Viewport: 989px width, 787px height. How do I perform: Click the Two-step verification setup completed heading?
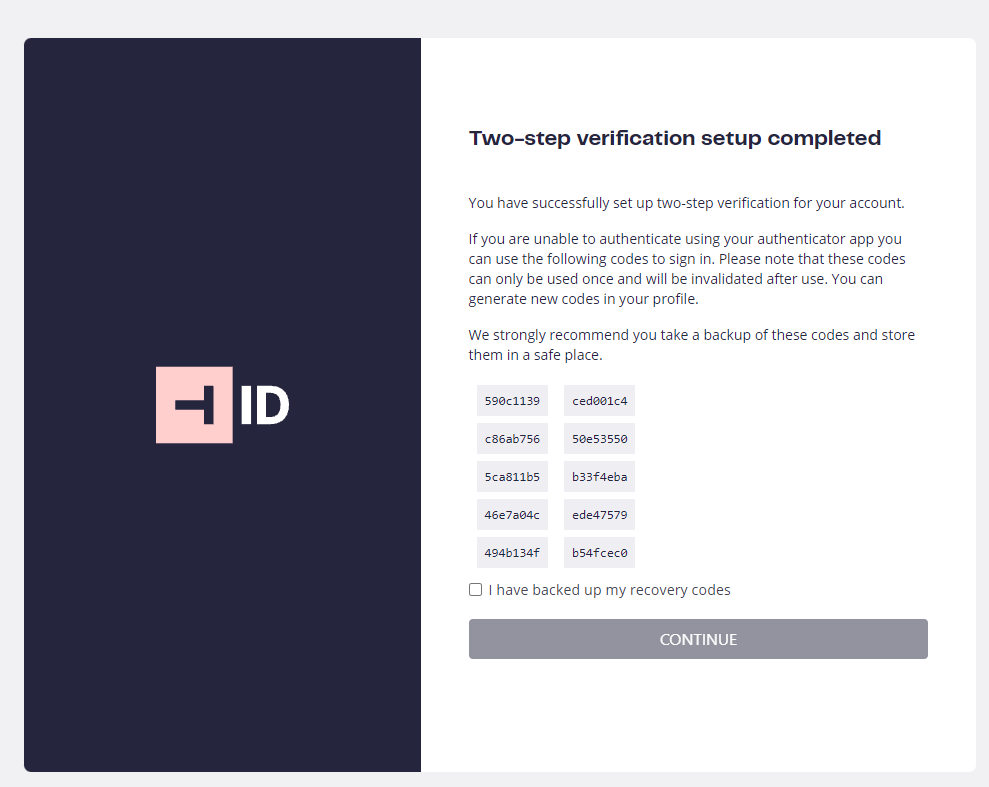(x=675, y=138)
